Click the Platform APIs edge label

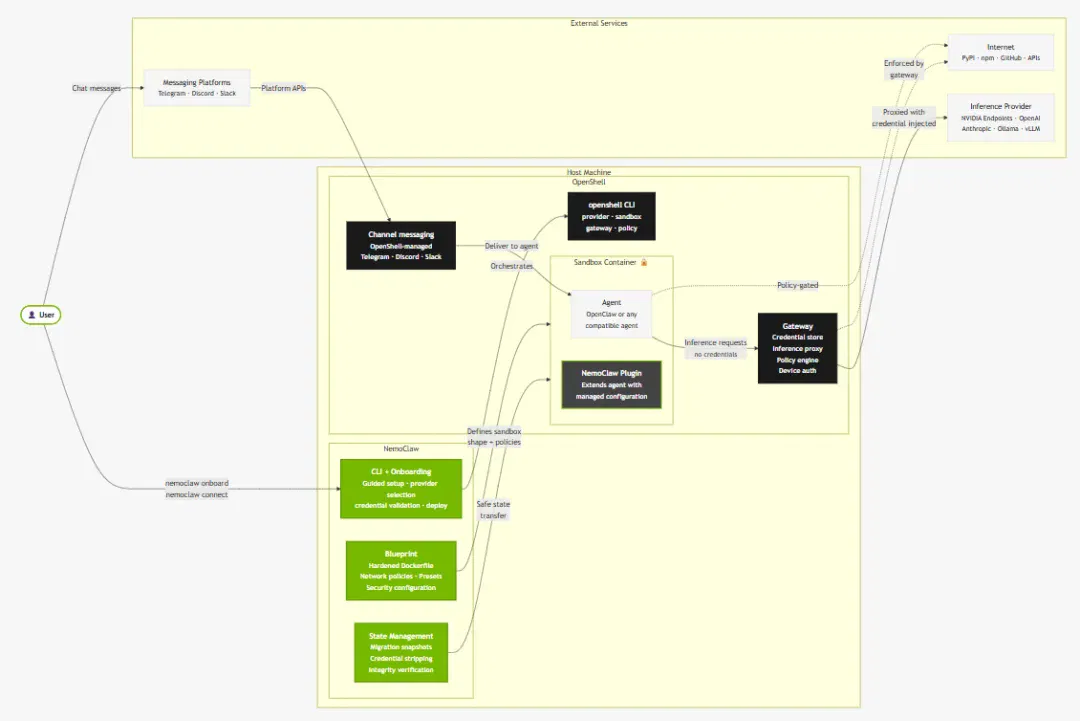pyautogui.click(x=283, y=88)
